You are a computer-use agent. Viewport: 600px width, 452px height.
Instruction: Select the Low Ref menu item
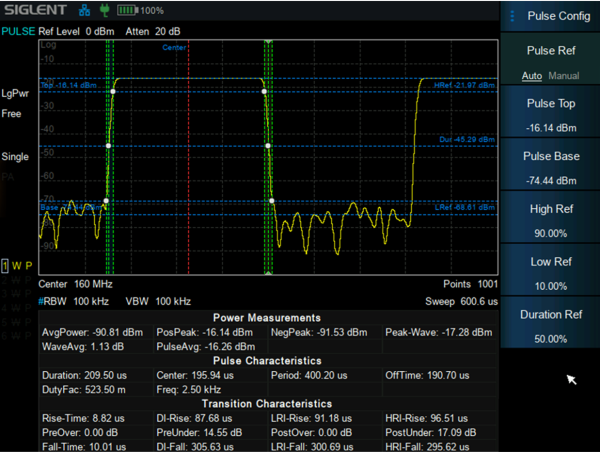pos(551,272)
